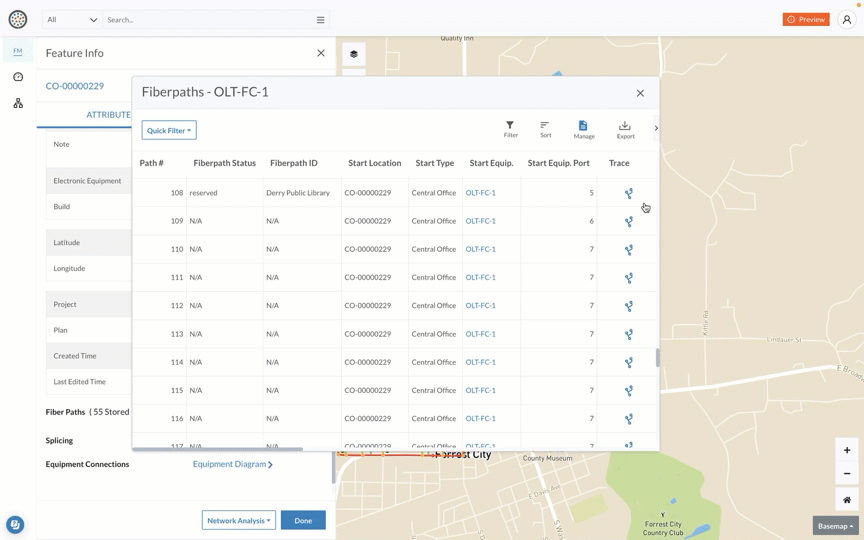Click the Path # column header
The height and width of the screenshot is (540, 864).
[151, 163]
